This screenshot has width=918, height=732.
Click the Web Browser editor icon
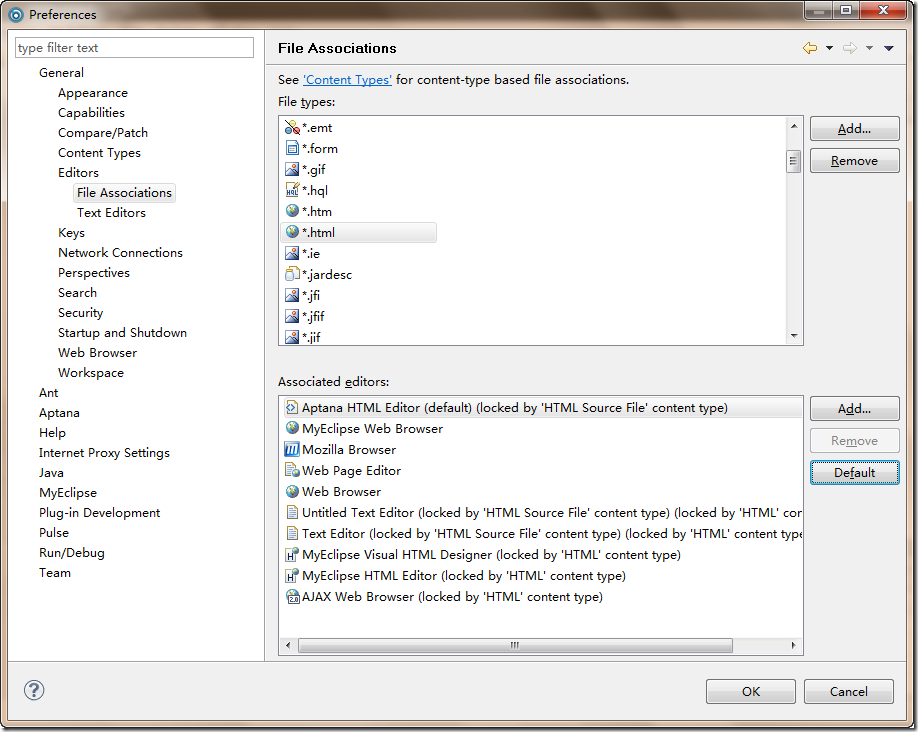pyautogui.click(x=292, y=491)
